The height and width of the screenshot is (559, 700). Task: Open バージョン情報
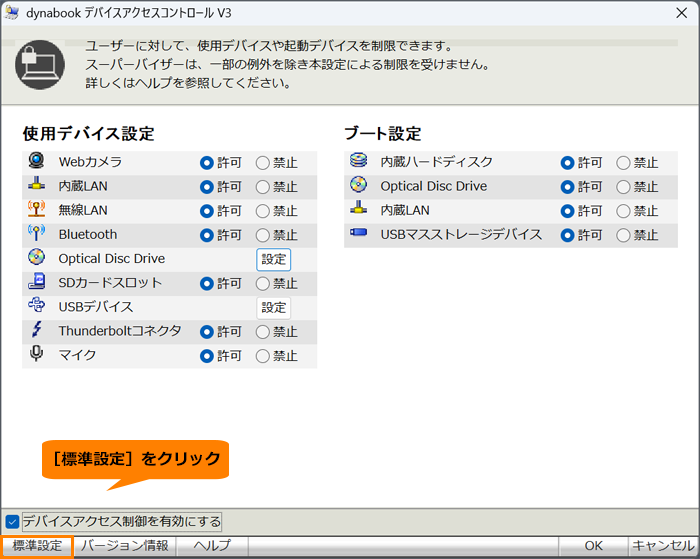[125, 546]
